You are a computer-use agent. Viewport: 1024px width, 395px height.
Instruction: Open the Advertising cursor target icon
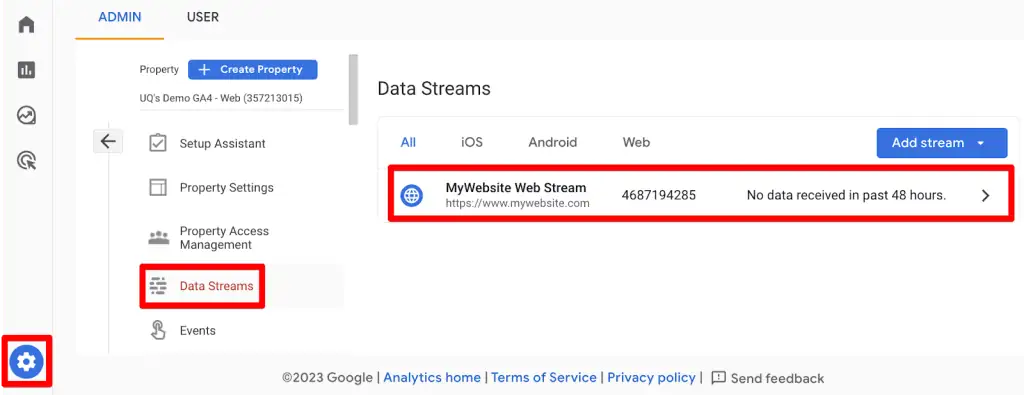26,161
